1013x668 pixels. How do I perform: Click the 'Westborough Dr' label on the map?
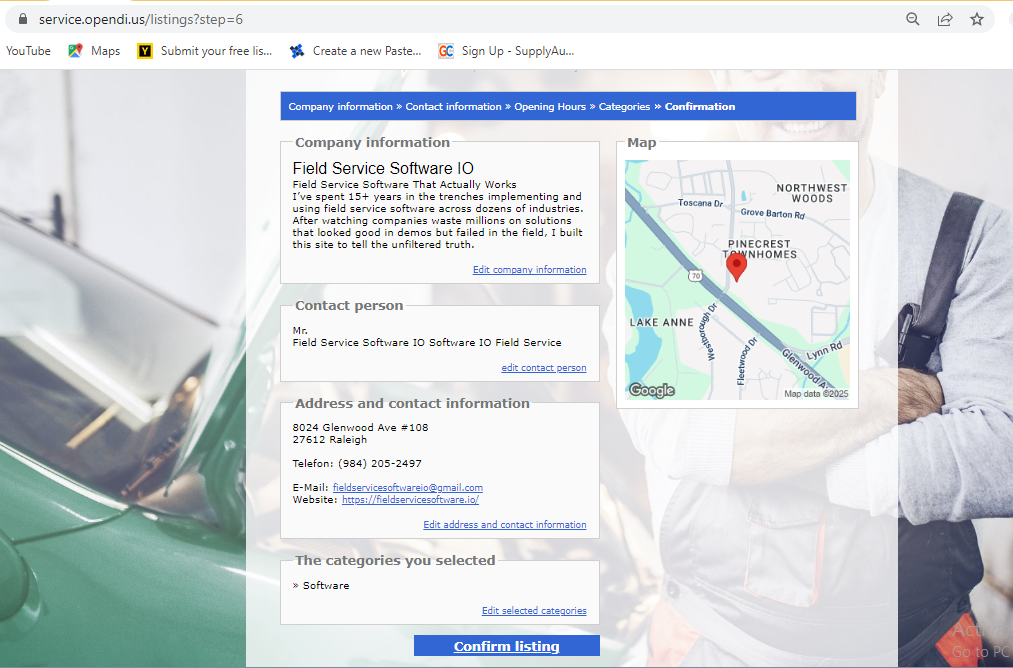pos(707,331)
